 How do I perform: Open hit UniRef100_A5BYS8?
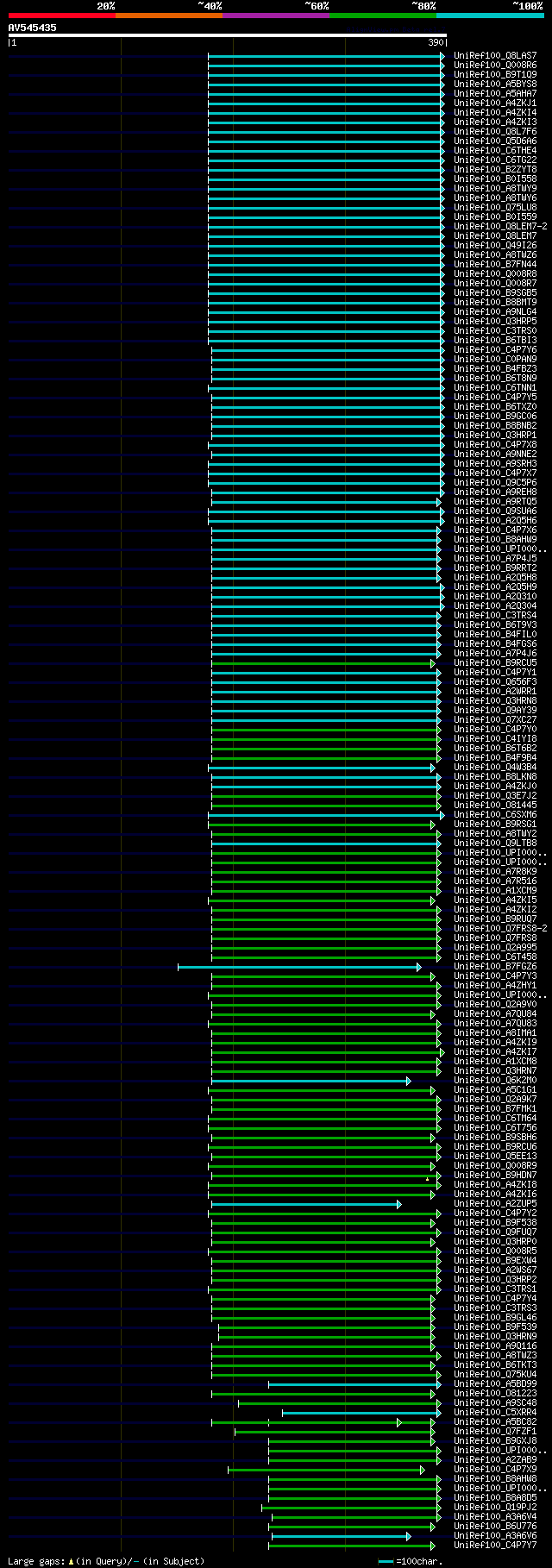click(x=495, y=85)
